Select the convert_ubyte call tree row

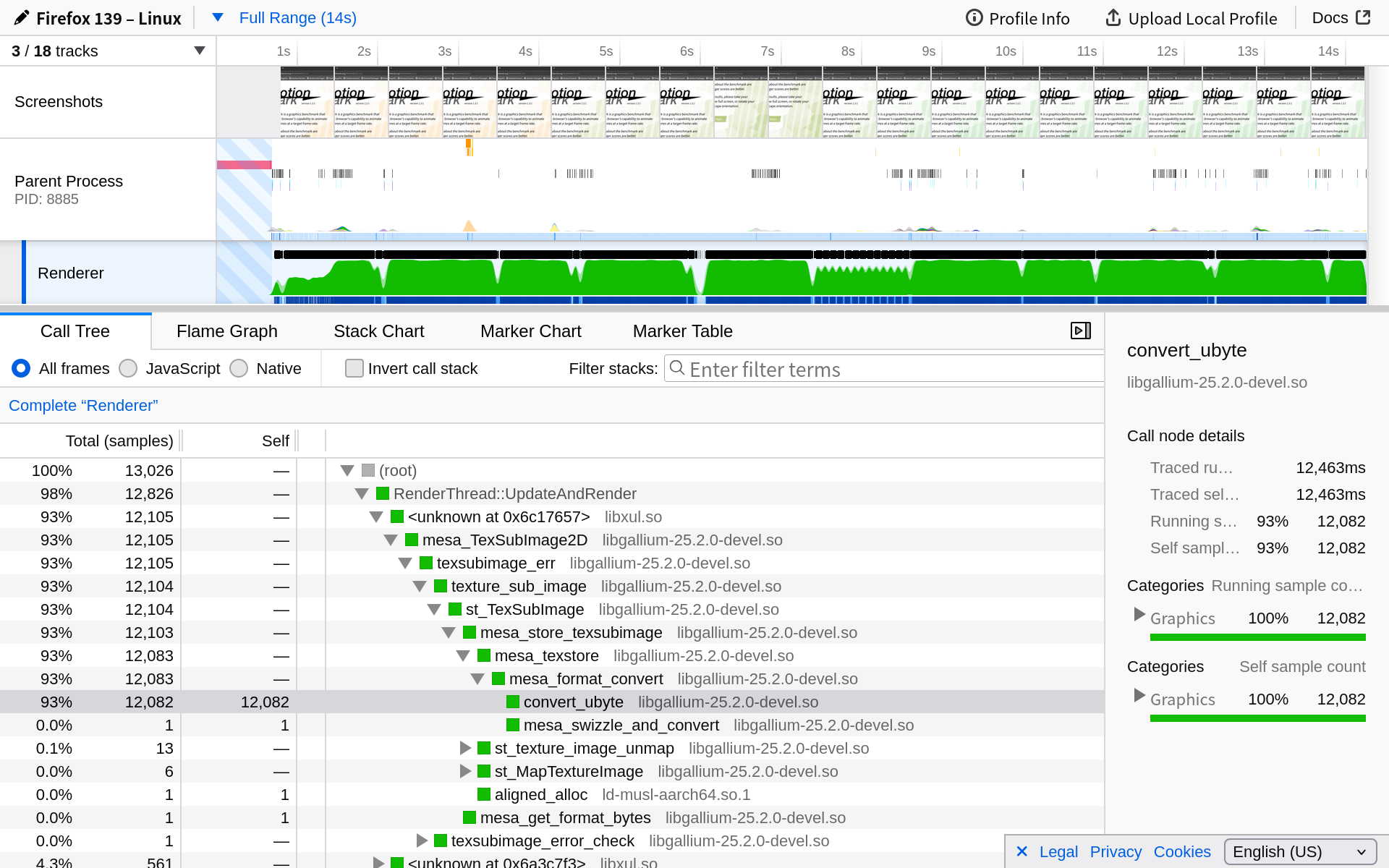[x=552, y=702]
